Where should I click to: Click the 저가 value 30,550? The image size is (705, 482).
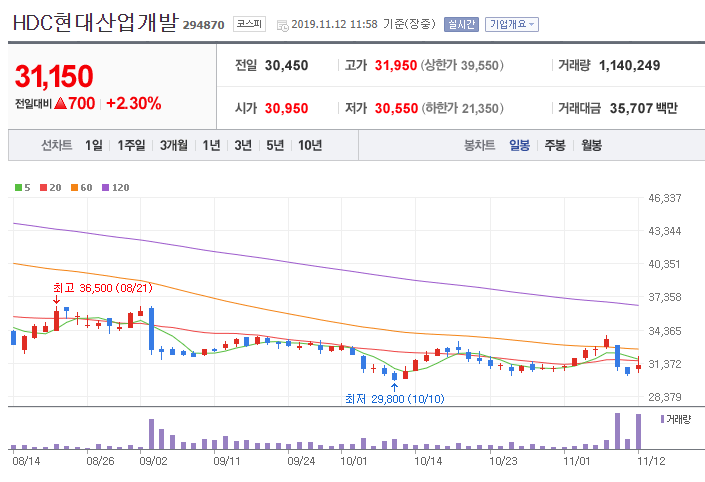397,108
